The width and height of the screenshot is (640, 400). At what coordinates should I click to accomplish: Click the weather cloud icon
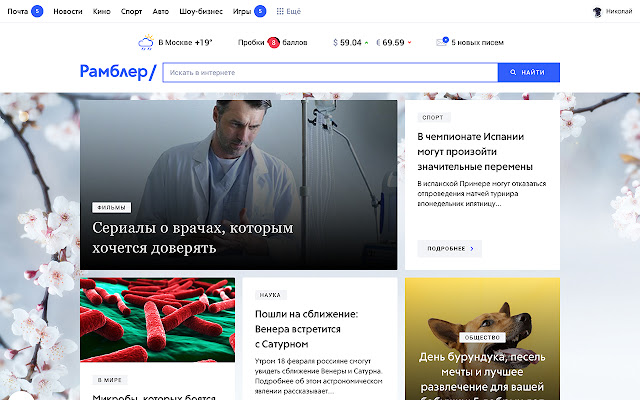pos(146,42)
